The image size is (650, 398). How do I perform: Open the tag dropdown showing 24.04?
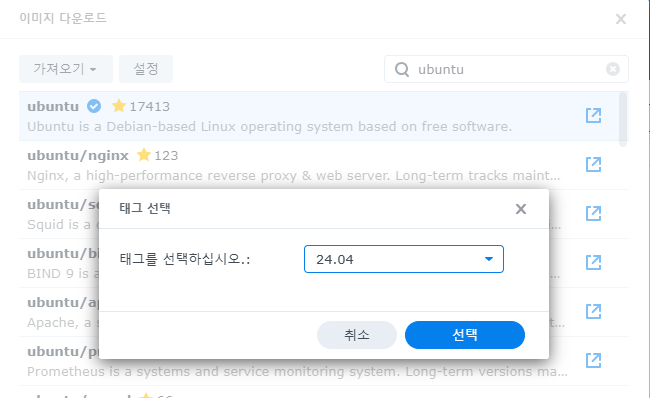(404, 259)
